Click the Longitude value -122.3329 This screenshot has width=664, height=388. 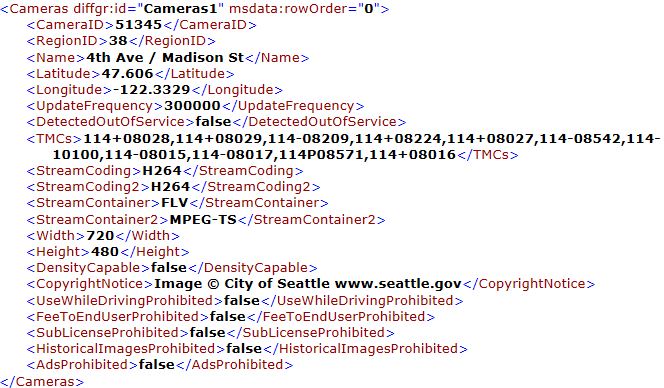click(151, 89)
